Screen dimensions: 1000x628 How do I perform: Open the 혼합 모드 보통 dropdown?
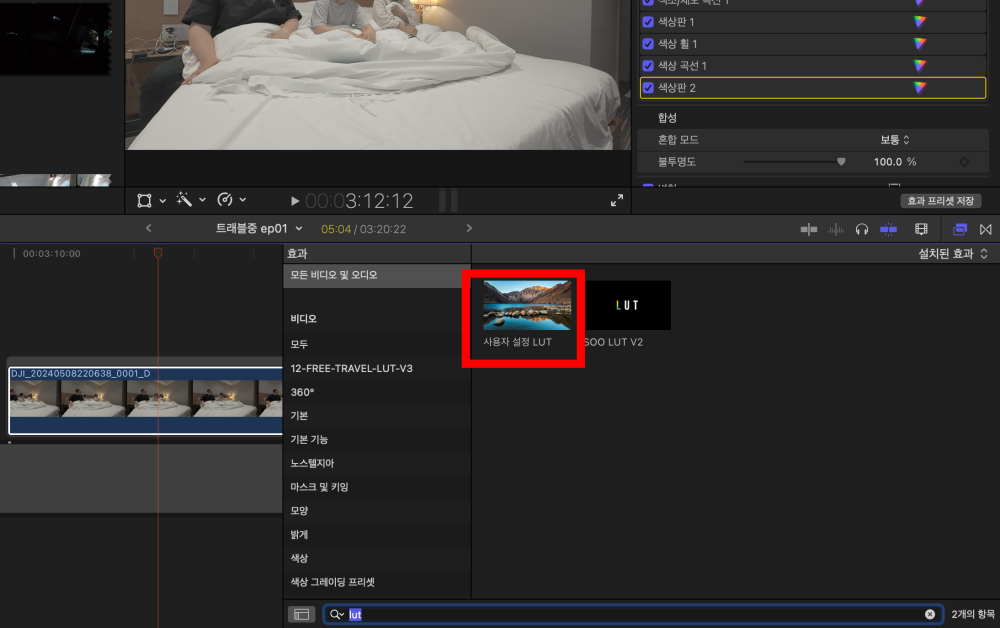click(895, 140)
